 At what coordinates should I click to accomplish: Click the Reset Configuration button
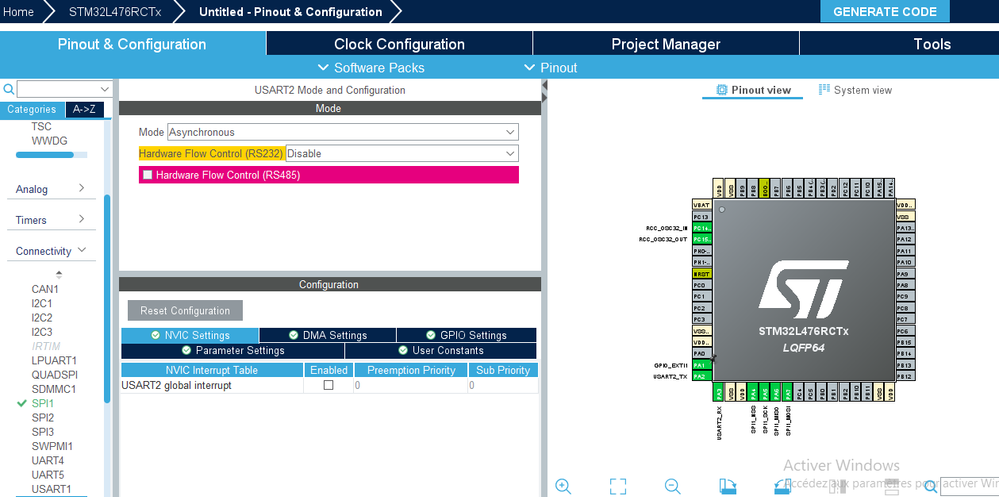pyautogui.click(x=185, y=310)
